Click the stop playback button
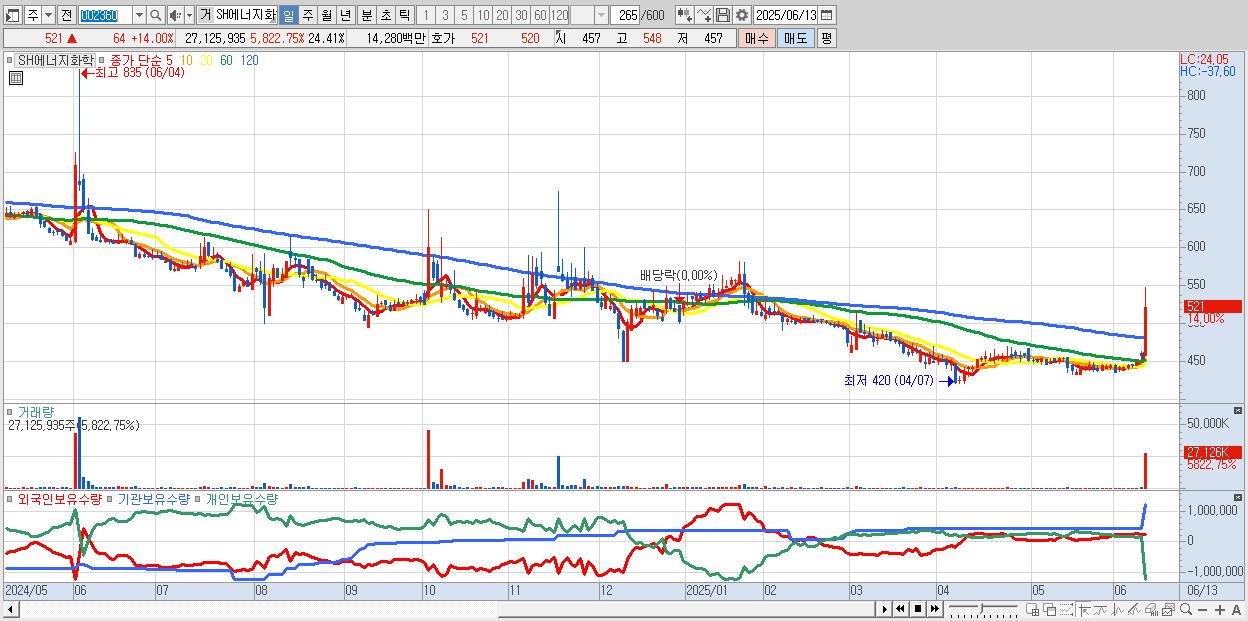 917,609
